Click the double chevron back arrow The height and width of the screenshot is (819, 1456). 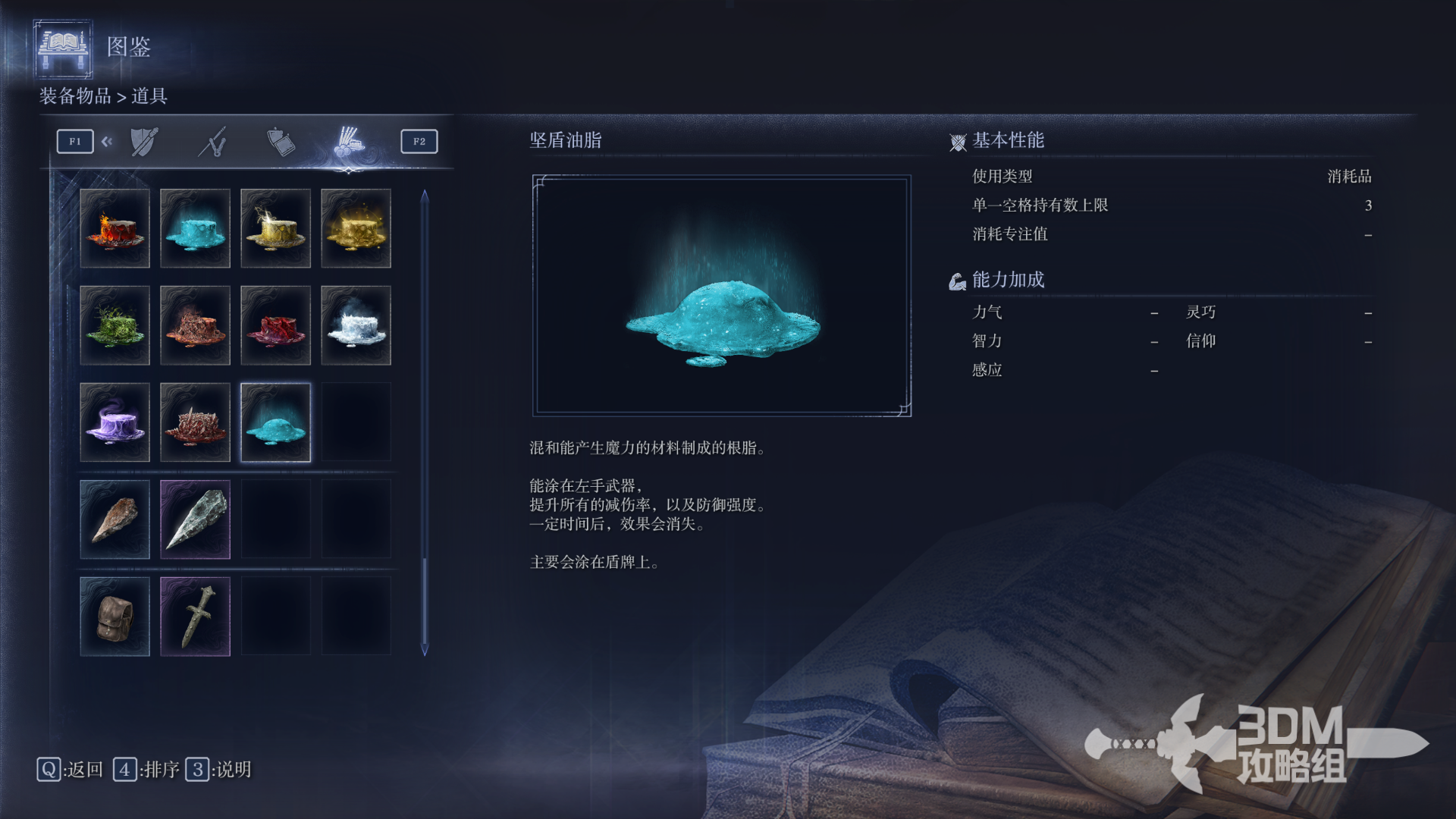(x=107, y=141)
